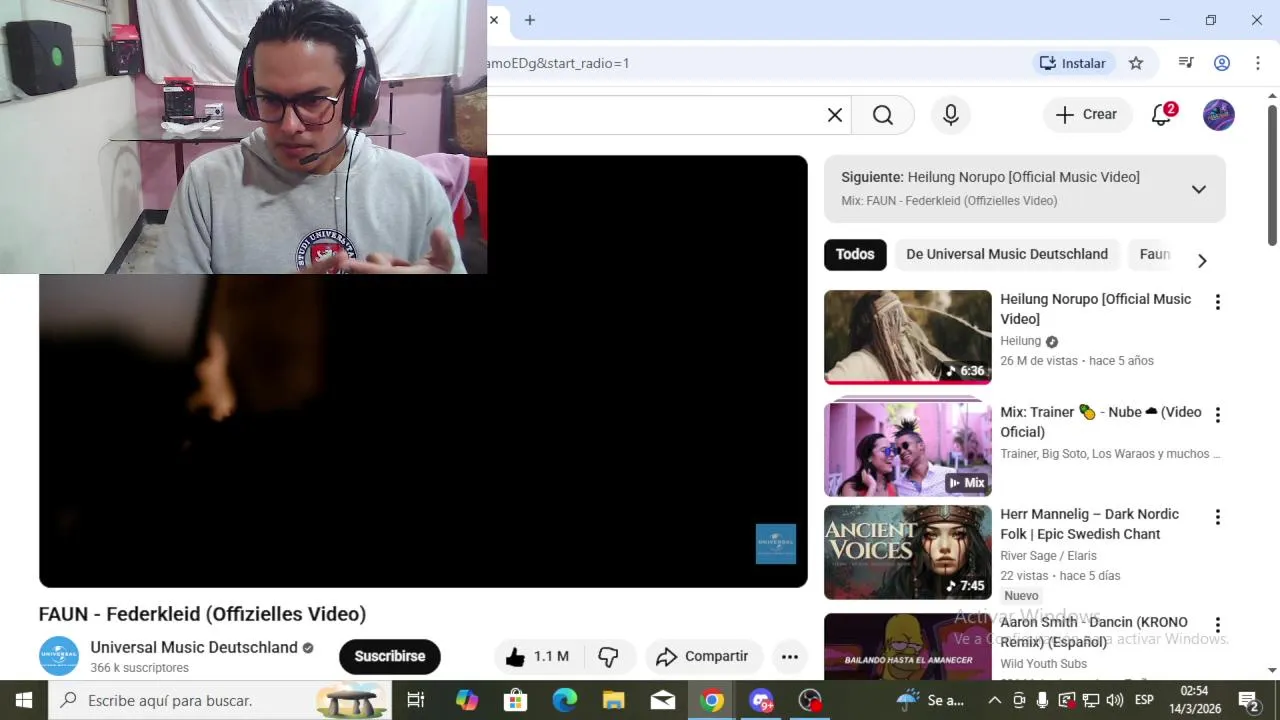1280x720 pixels.
Task: Open Herr Mannelig Dark Nordic Folk title
Action: pos(1089,524)
